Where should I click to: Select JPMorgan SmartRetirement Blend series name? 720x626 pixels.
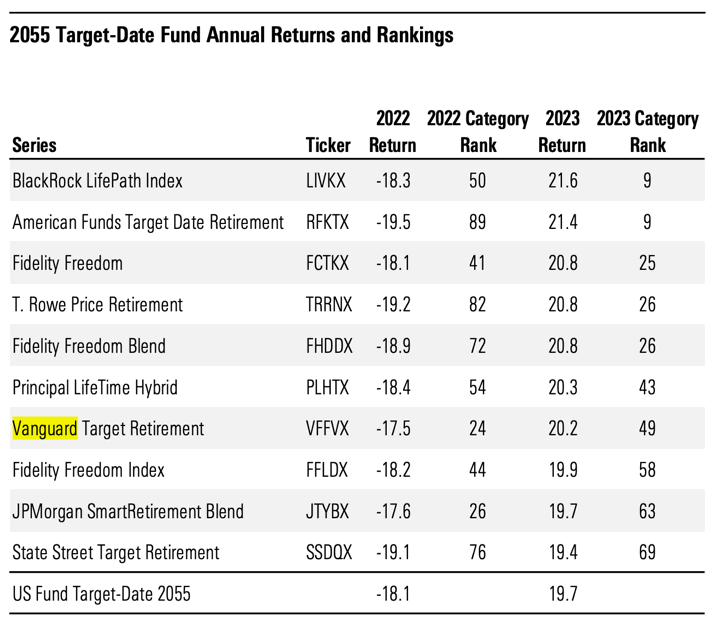click(128, 511)
